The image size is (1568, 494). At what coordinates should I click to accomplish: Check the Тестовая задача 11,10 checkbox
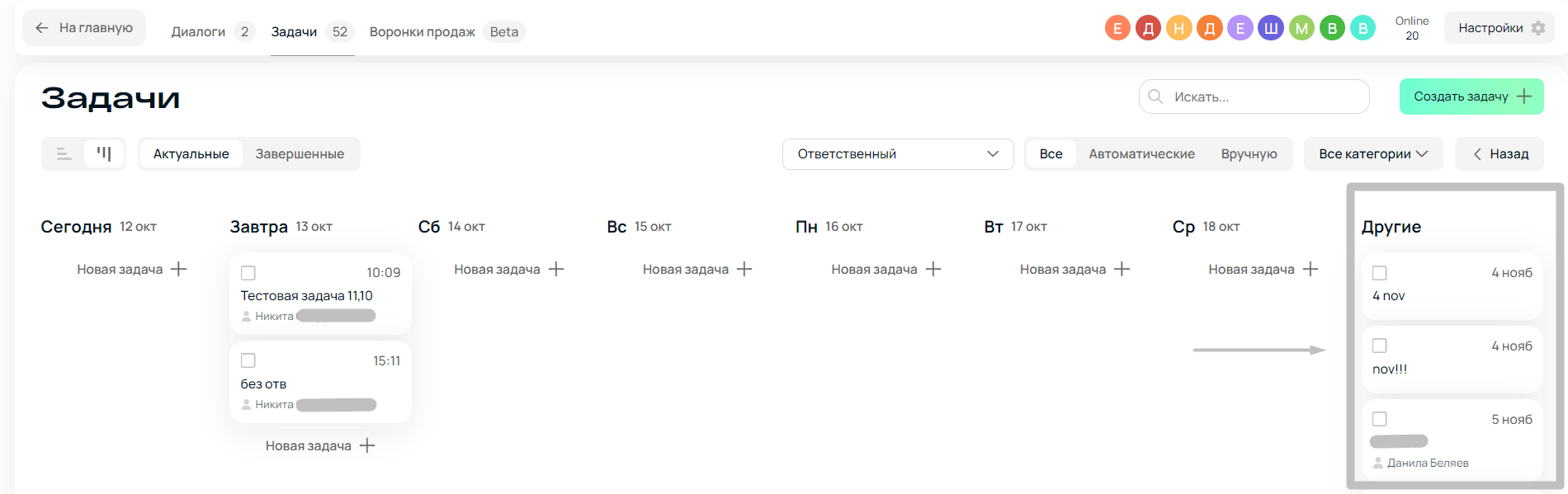pos(248,273)
